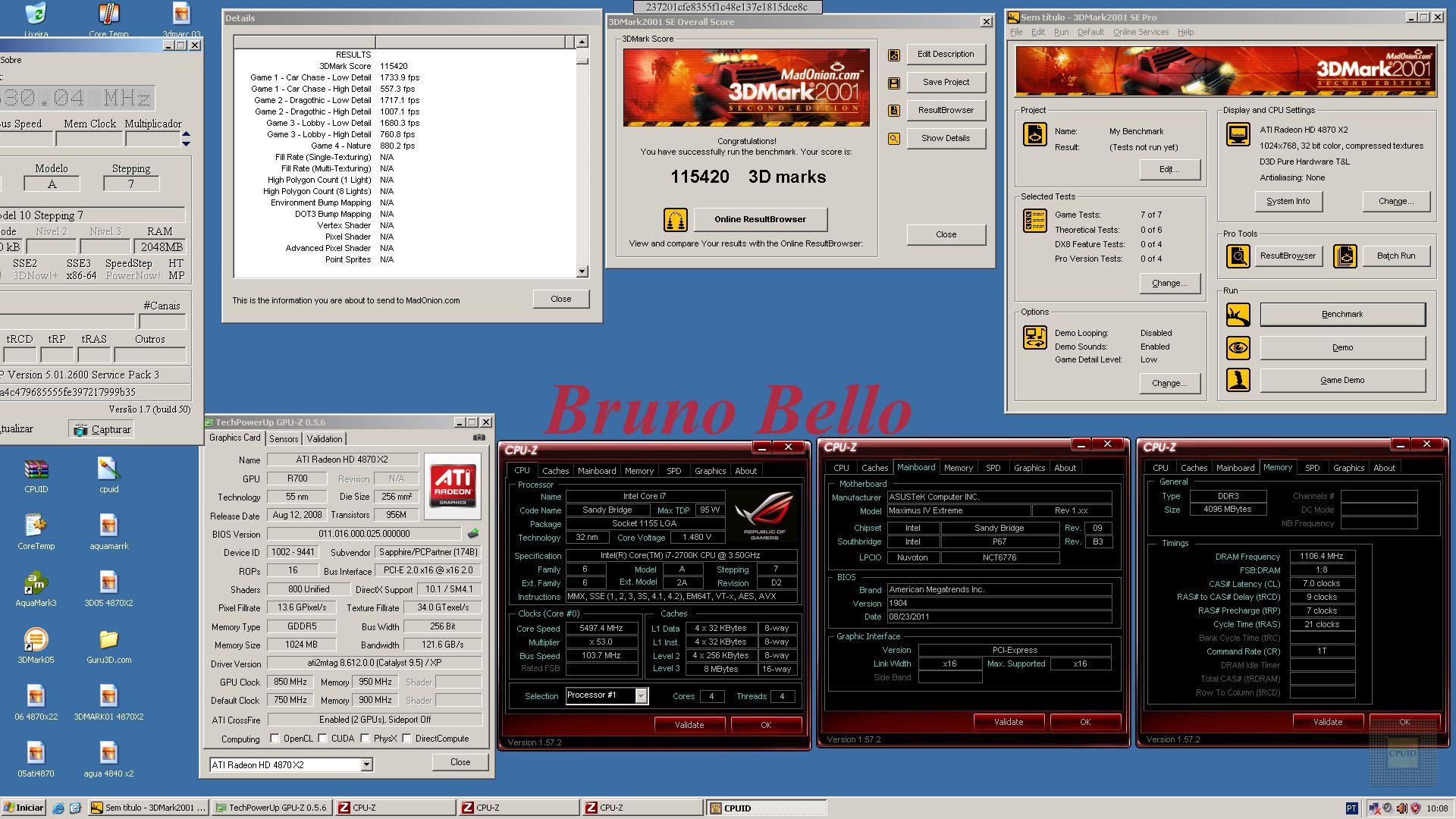Click the ATI Radeon logo in GPU-Z
Screen dimensions: 1456x819
tap(453, 486)
